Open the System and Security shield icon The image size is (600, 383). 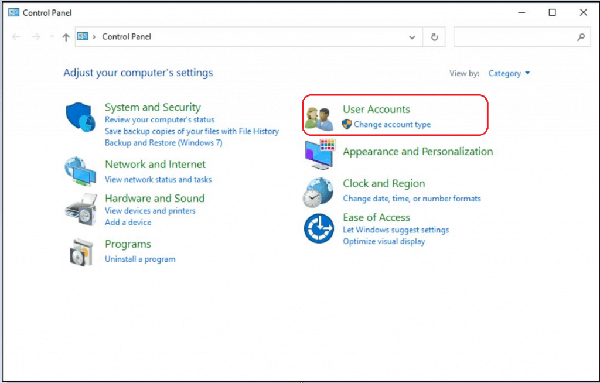click(80, 116)
